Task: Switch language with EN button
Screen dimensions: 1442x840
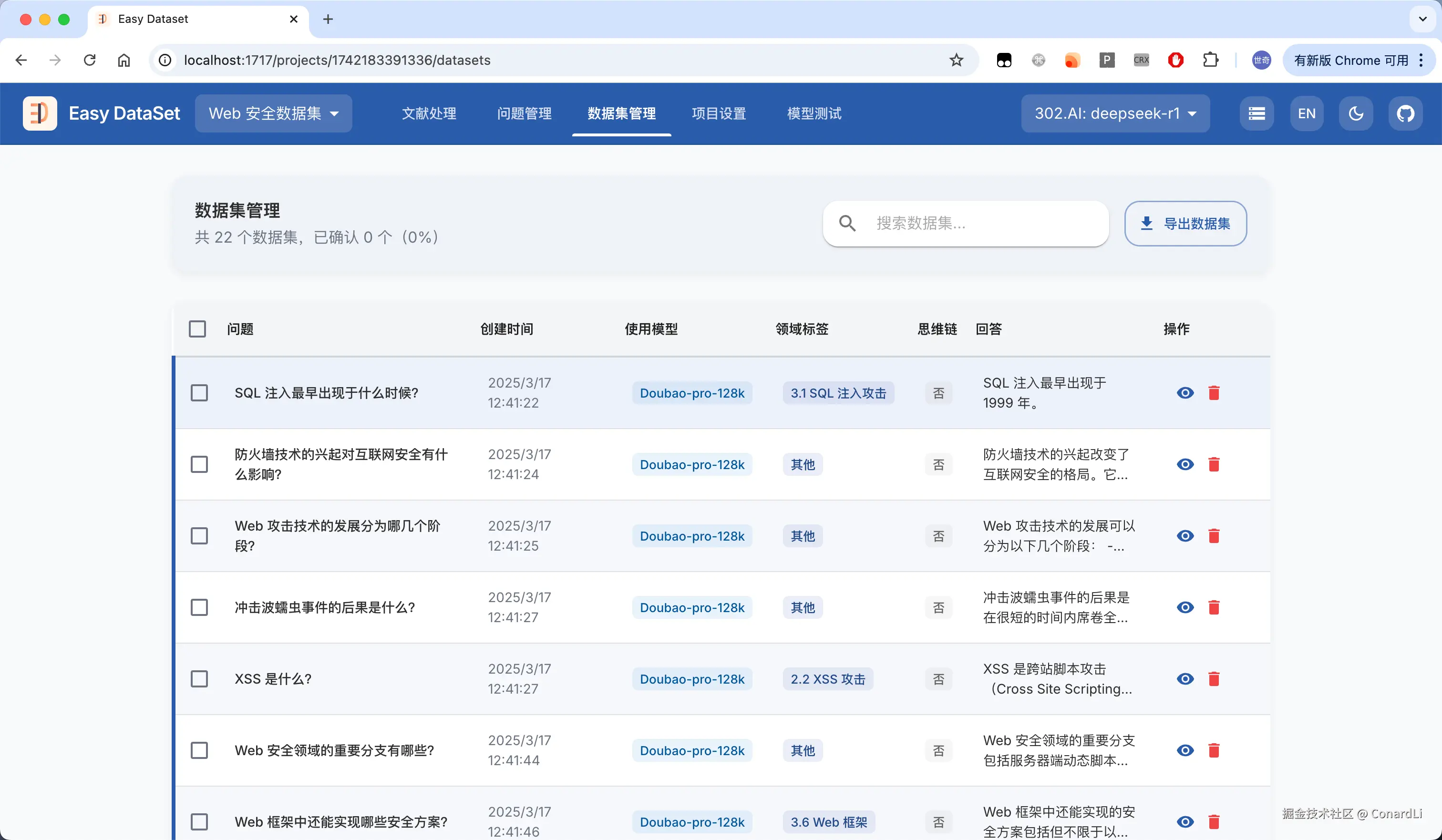Action: [1307, 113]
